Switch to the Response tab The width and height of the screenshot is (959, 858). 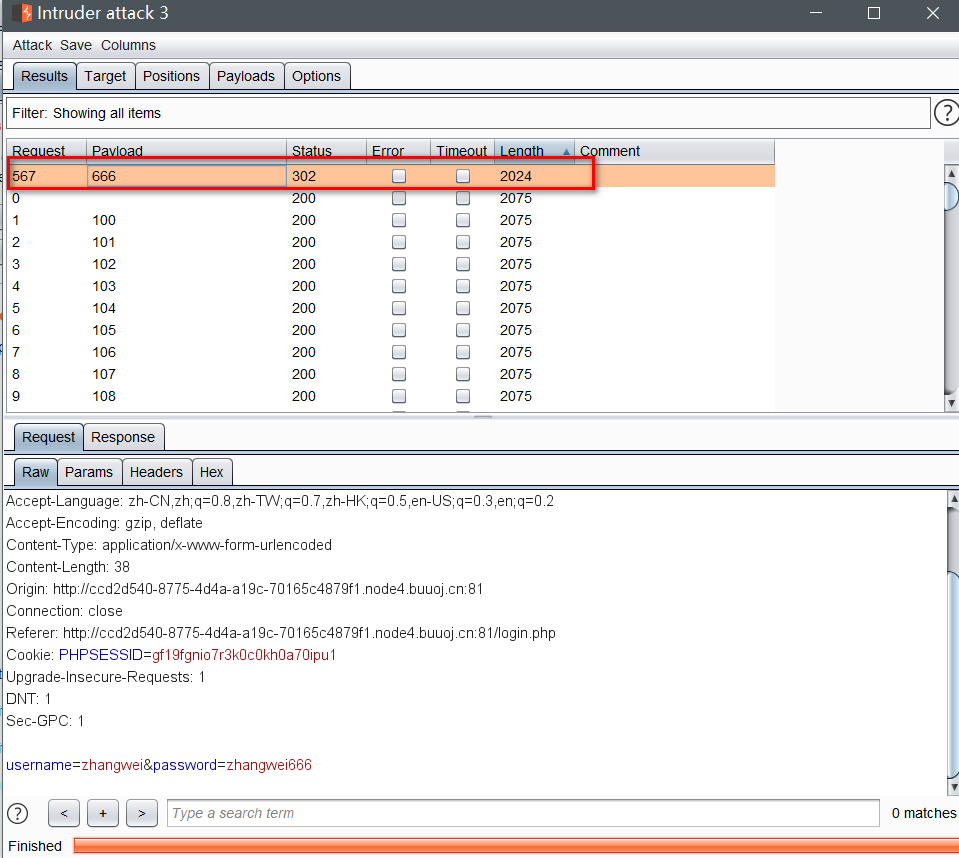point(123,437)
